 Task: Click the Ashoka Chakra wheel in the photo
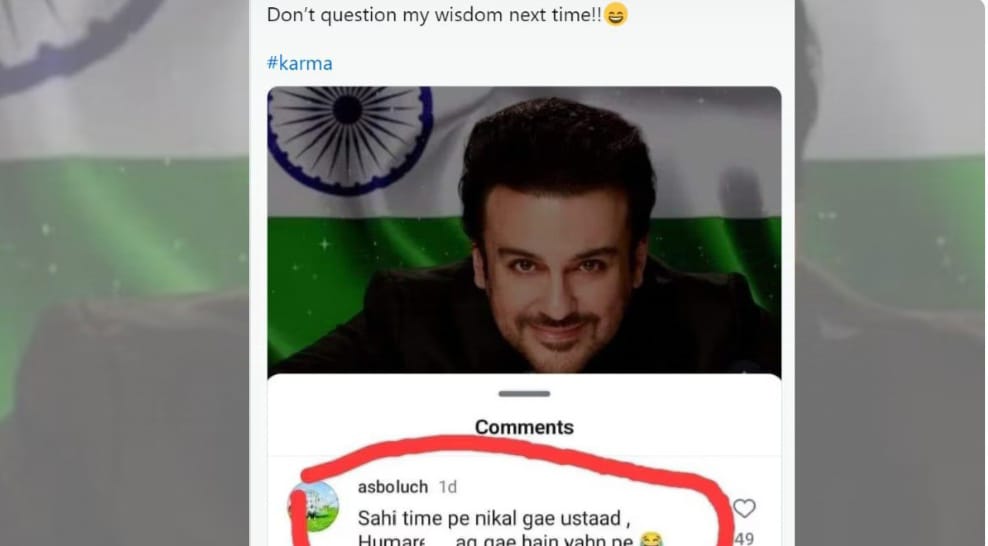[350, 140]
